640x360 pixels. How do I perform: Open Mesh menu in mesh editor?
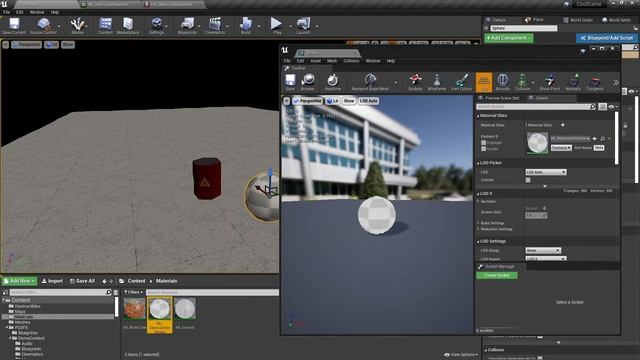pyautogui.click(x=332, y=61)
